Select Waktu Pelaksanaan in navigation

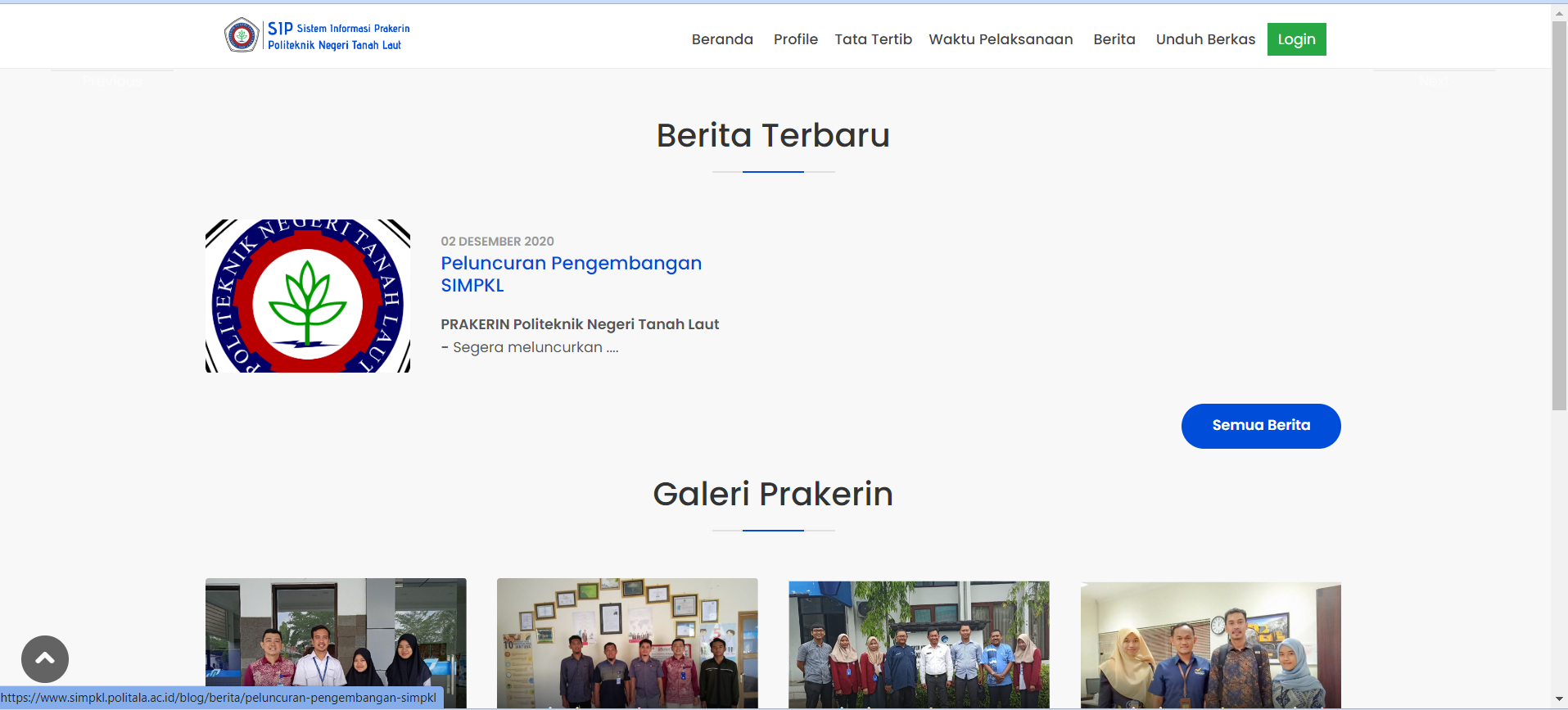point(1000,39)
